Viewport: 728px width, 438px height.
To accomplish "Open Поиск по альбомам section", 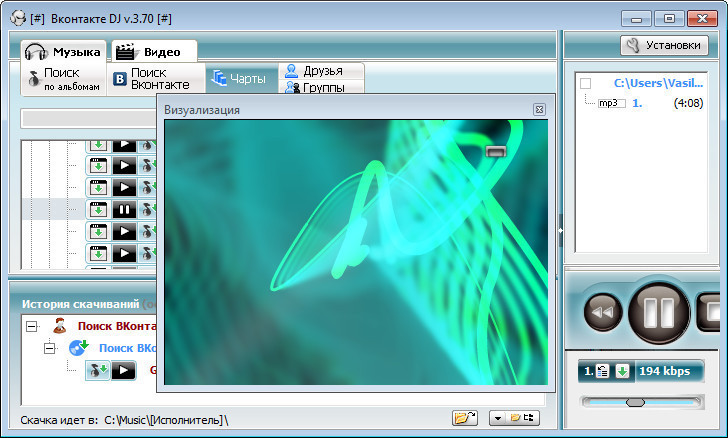I will point(64,79).
